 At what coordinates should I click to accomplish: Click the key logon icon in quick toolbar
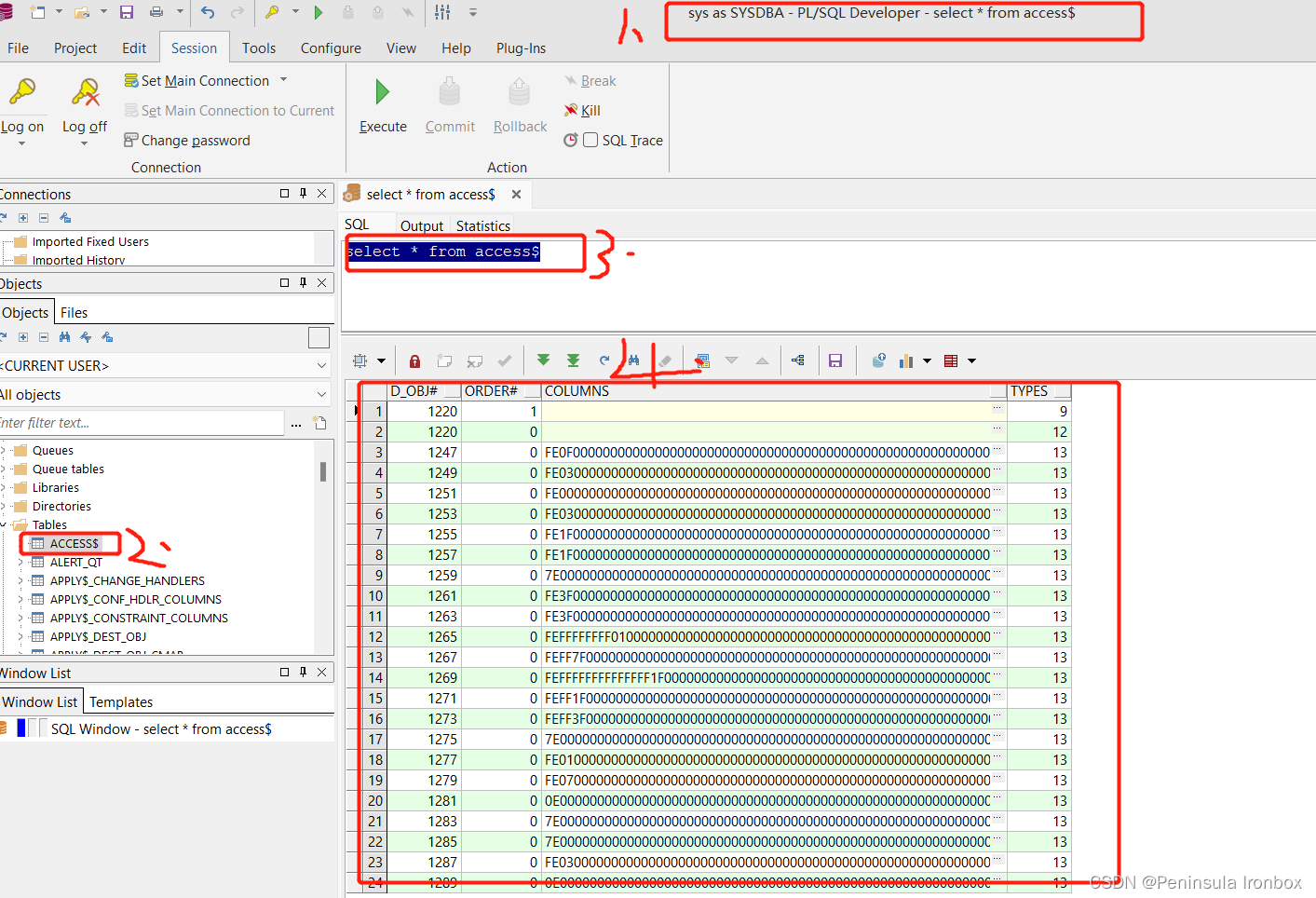[272, 12]
